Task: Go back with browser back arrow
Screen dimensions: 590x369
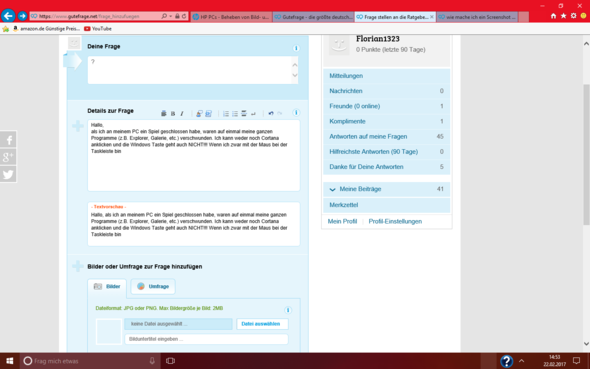Action: click(8, 16)
